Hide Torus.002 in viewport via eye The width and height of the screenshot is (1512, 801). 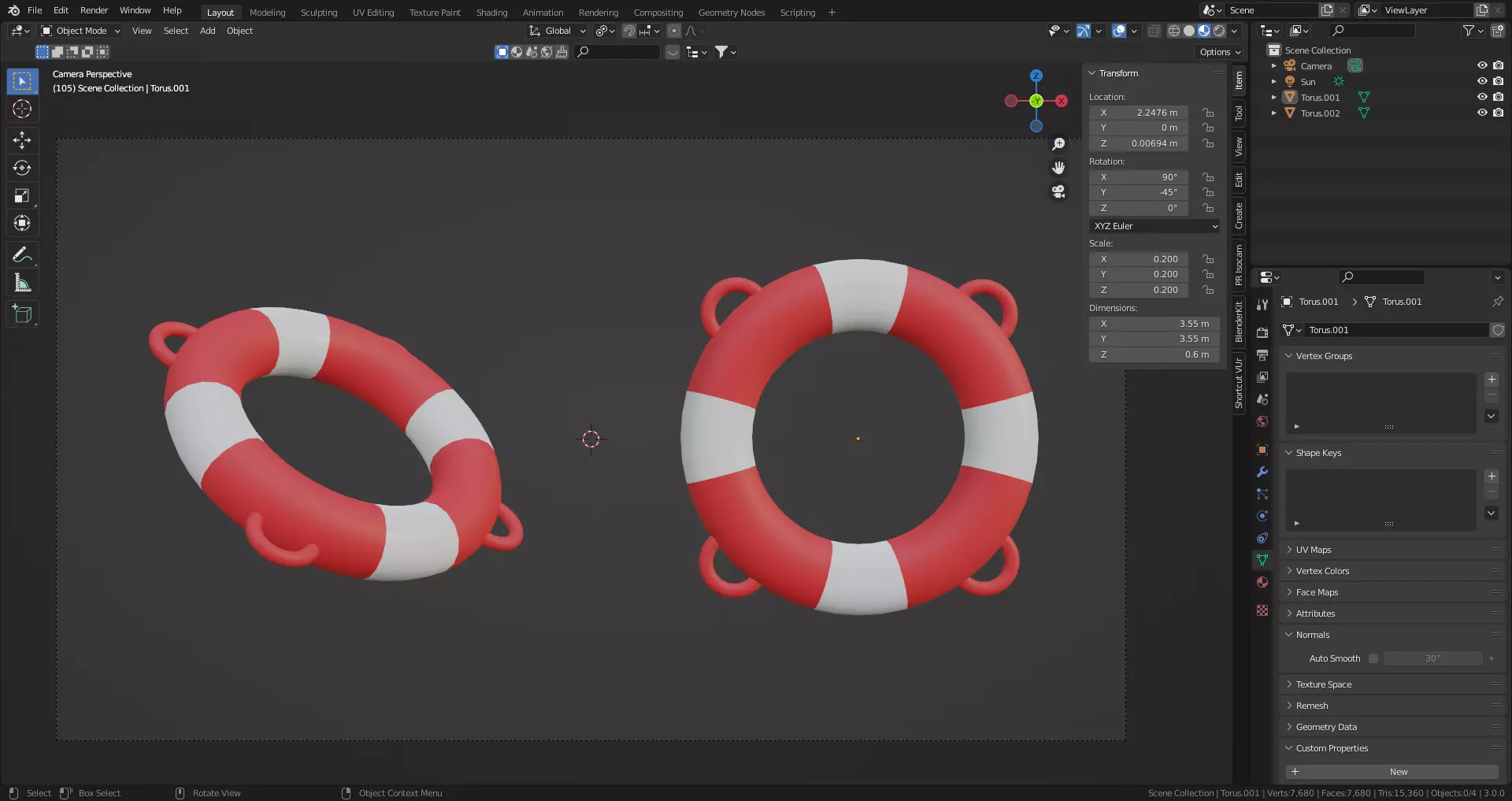click(1482, 113)
